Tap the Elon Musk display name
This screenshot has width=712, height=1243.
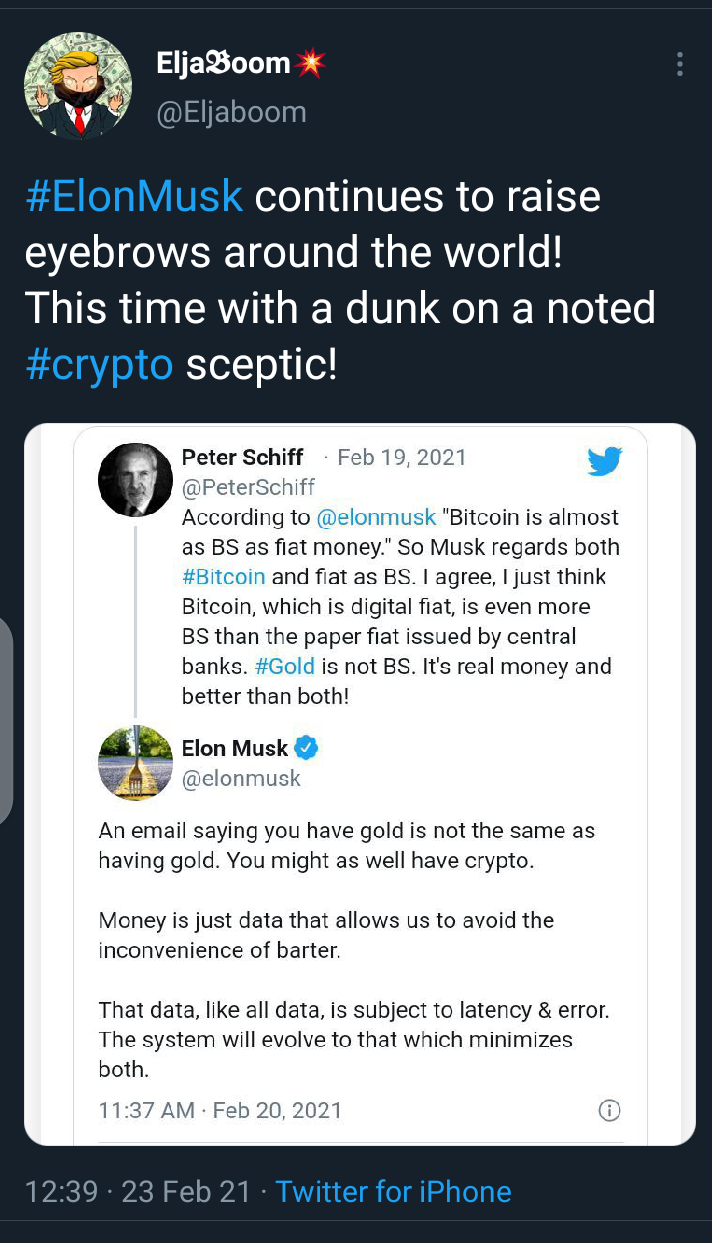point(235,748)
